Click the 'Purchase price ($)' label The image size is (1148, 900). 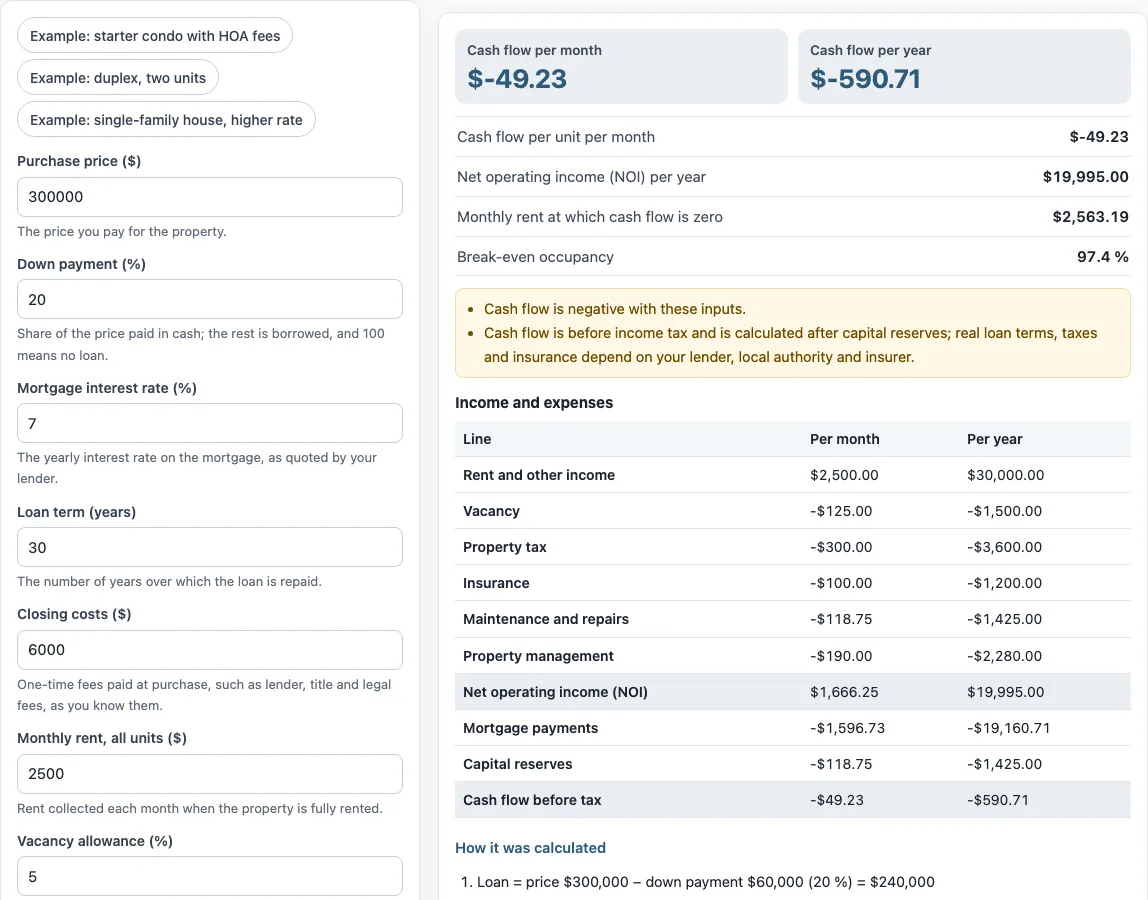click(x=79, y=161)
